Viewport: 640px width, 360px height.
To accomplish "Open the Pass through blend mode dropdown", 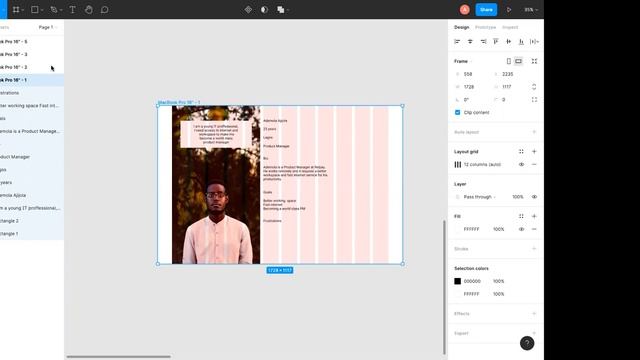I will point(480,197).
